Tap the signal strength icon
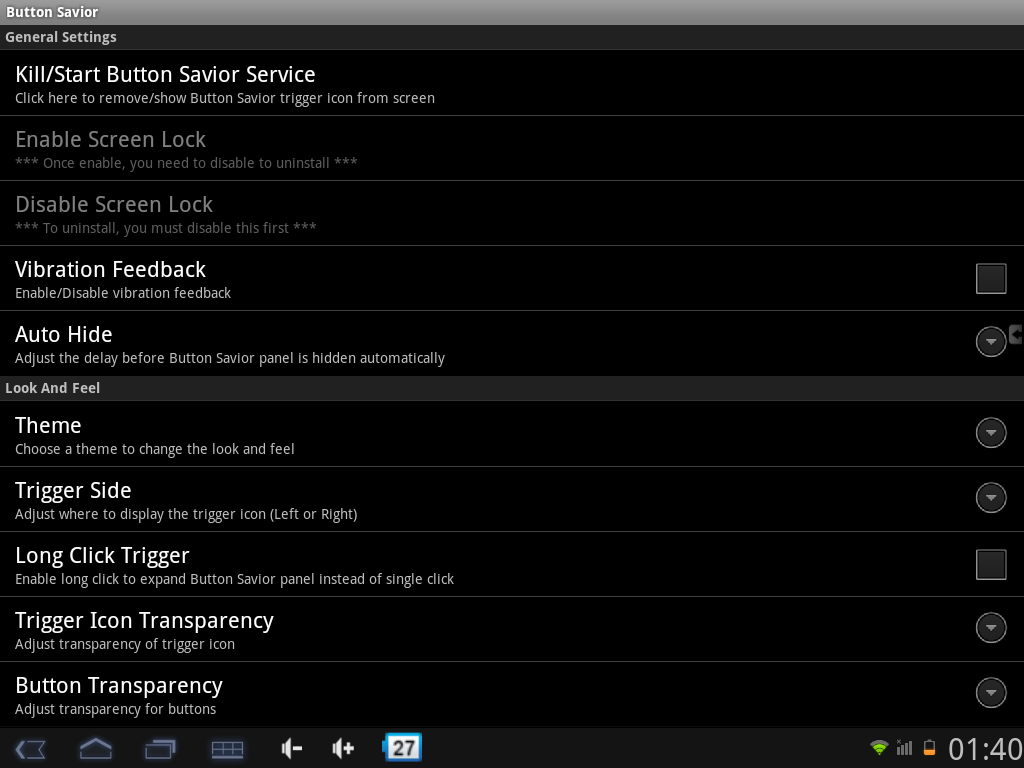Viewport: 1024px width, 768px height. (904, 747)
